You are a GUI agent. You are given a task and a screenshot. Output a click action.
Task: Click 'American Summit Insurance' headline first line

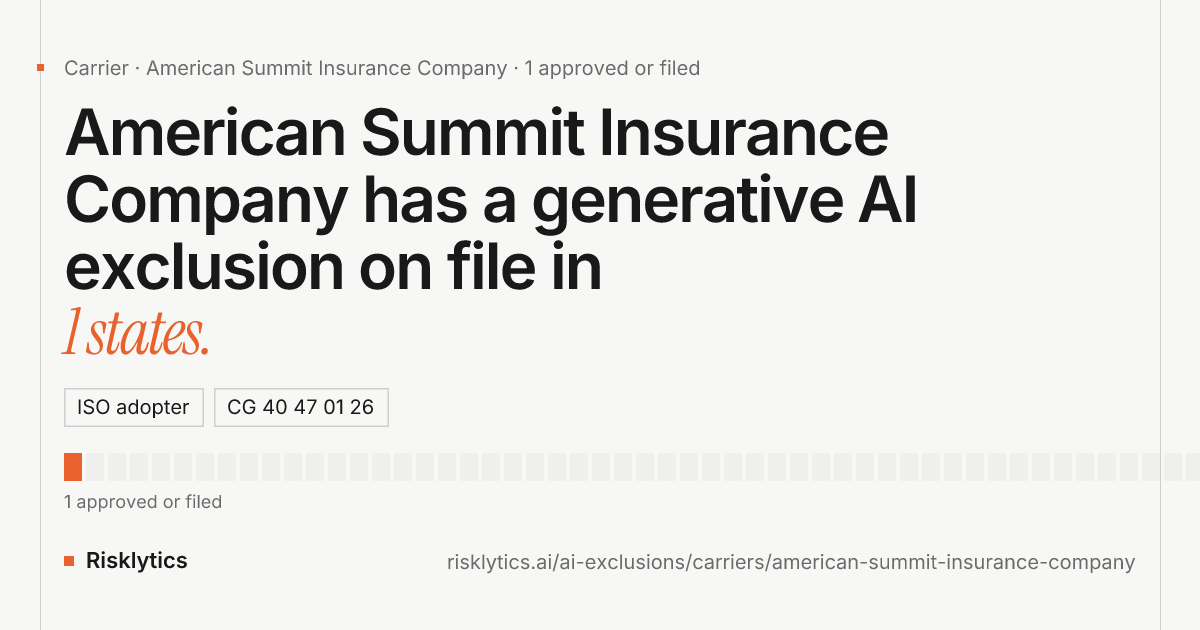477,132
